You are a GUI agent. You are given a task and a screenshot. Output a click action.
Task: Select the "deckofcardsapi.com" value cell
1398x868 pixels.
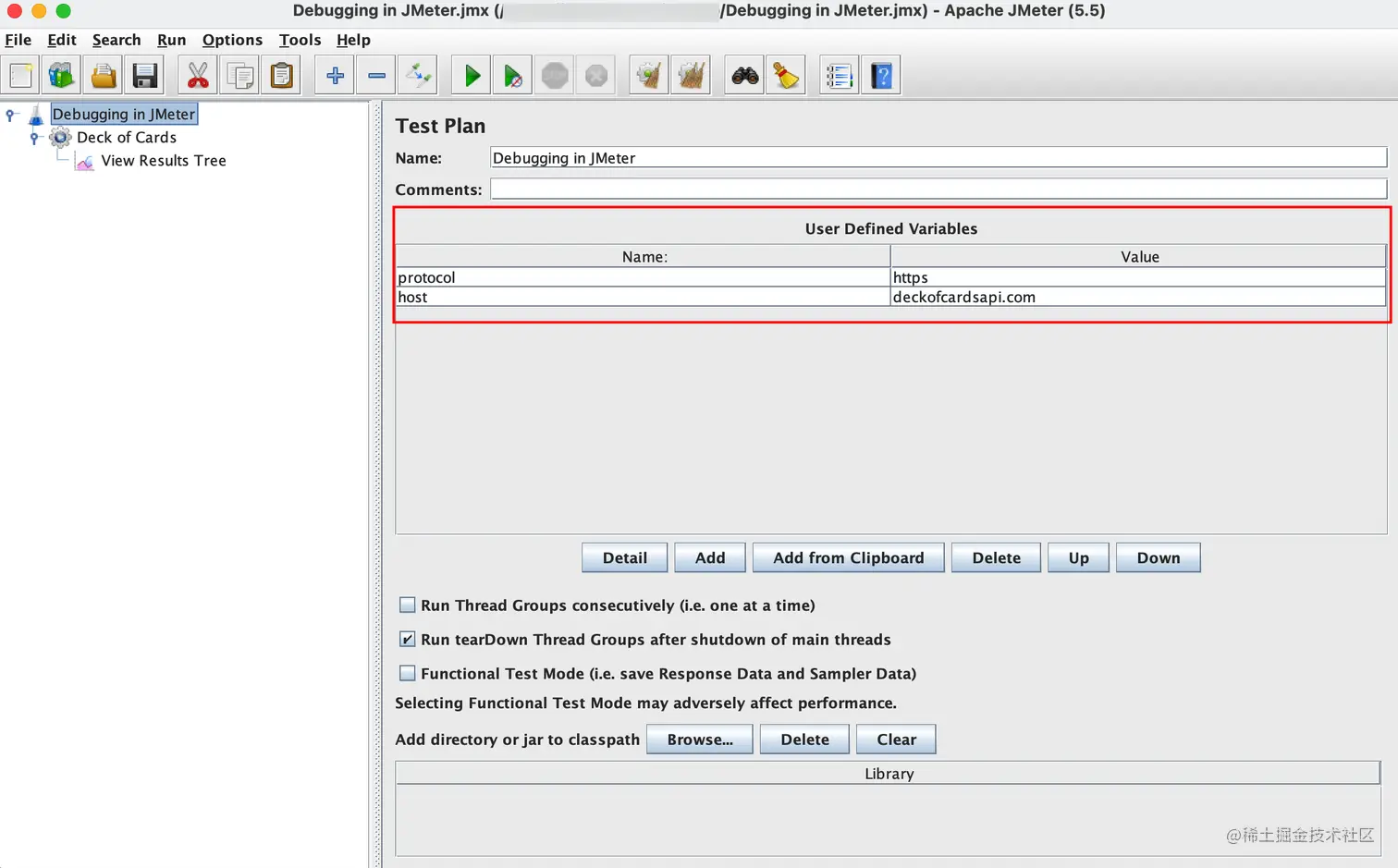pyautogui.click(x=1138, y=297)
